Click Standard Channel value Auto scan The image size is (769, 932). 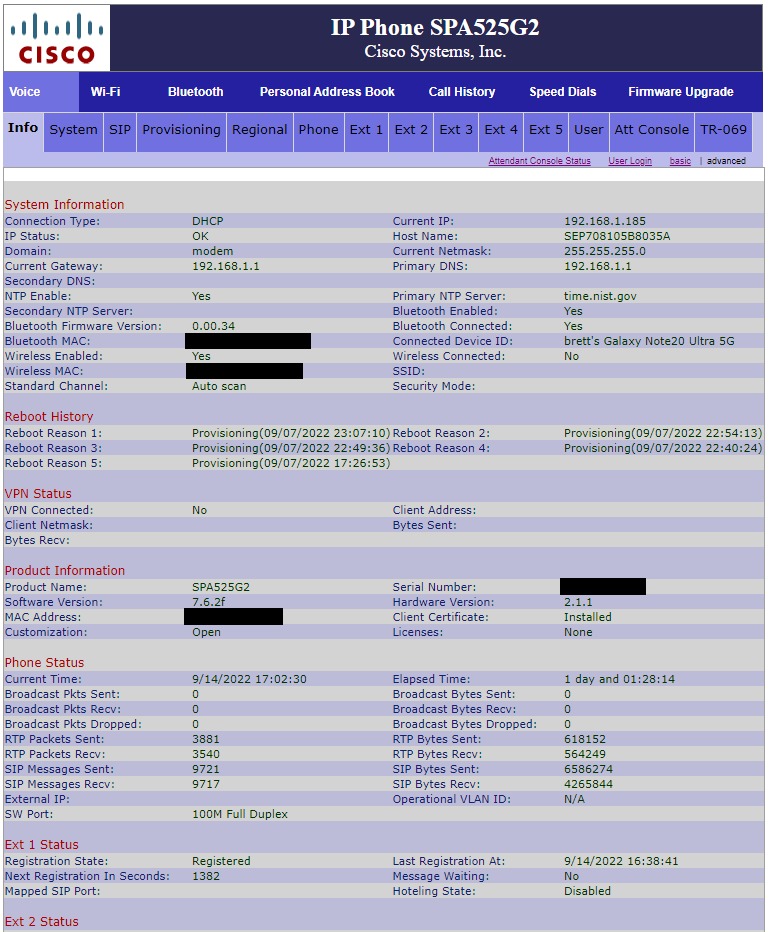tap(219, 386)
